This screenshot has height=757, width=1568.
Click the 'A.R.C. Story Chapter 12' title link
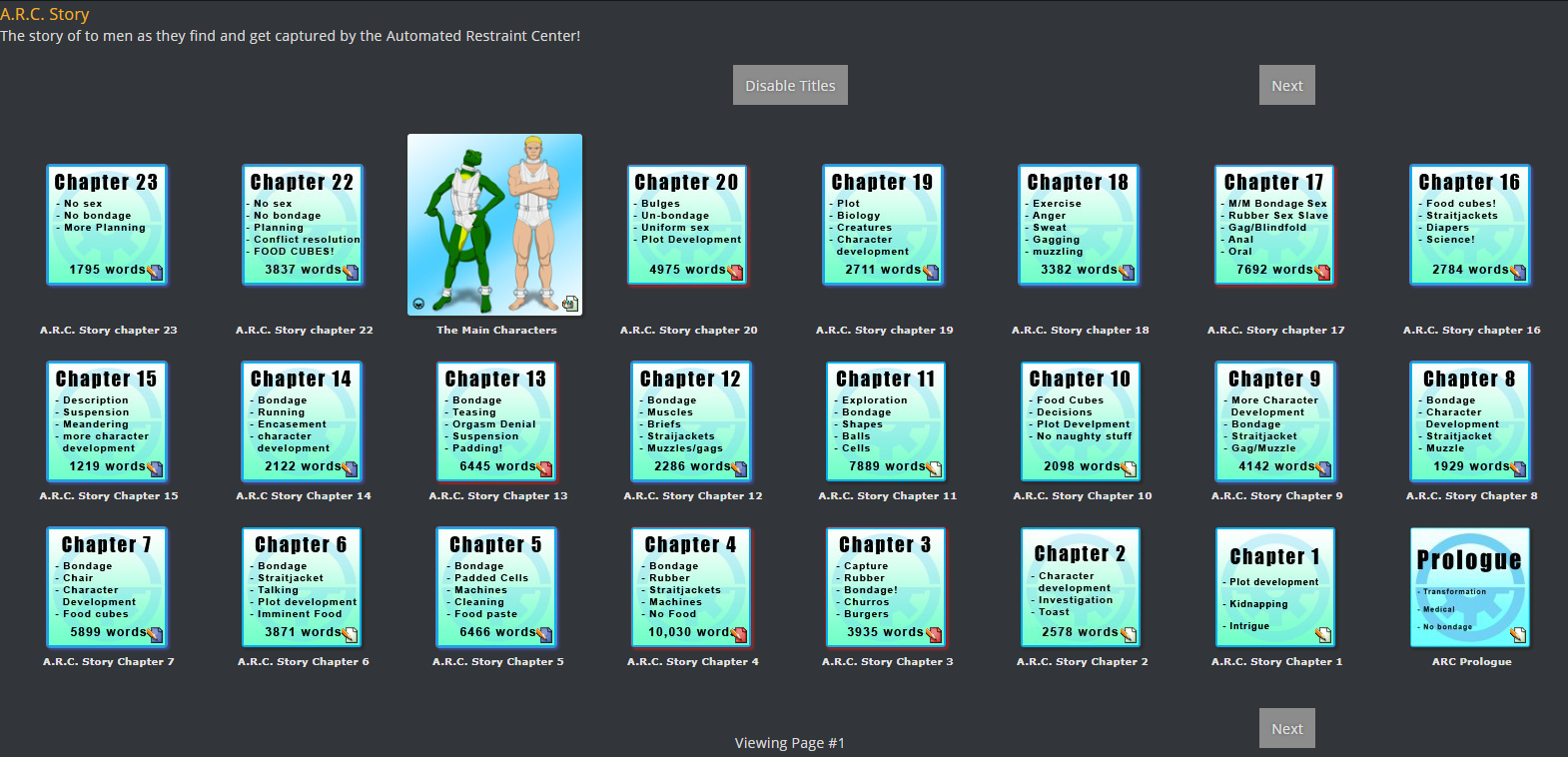[693, 495]
